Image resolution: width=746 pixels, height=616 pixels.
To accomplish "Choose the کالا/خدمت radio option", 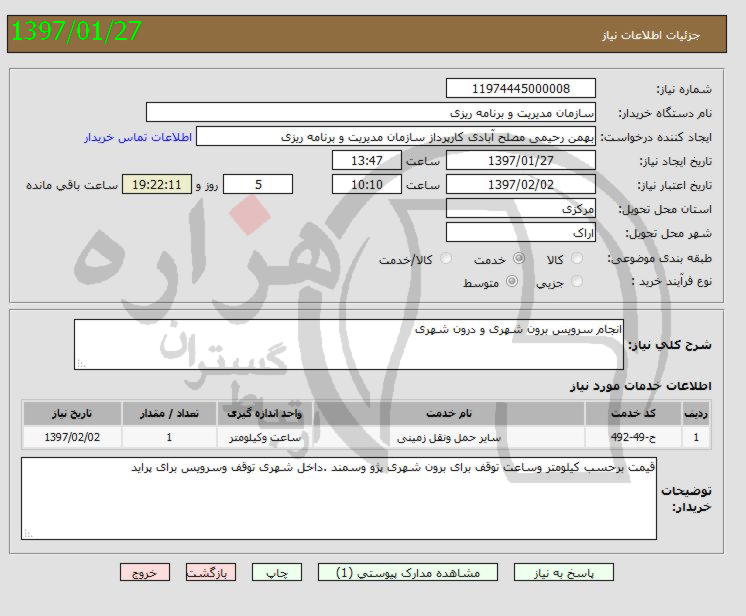I will pos(445,260).
